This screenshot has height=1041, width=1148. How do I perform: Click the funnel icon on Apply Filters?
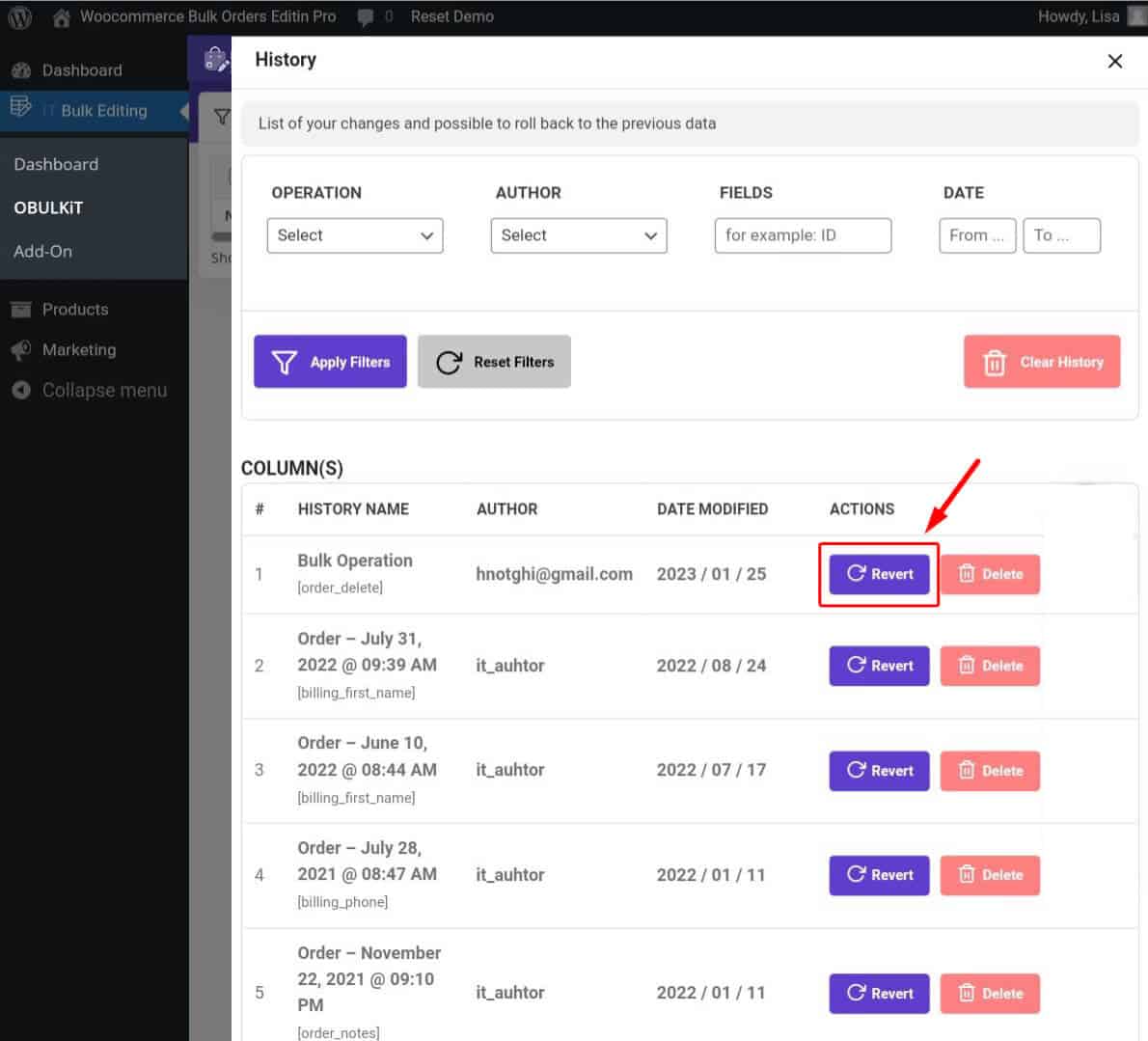coord(284,362)
